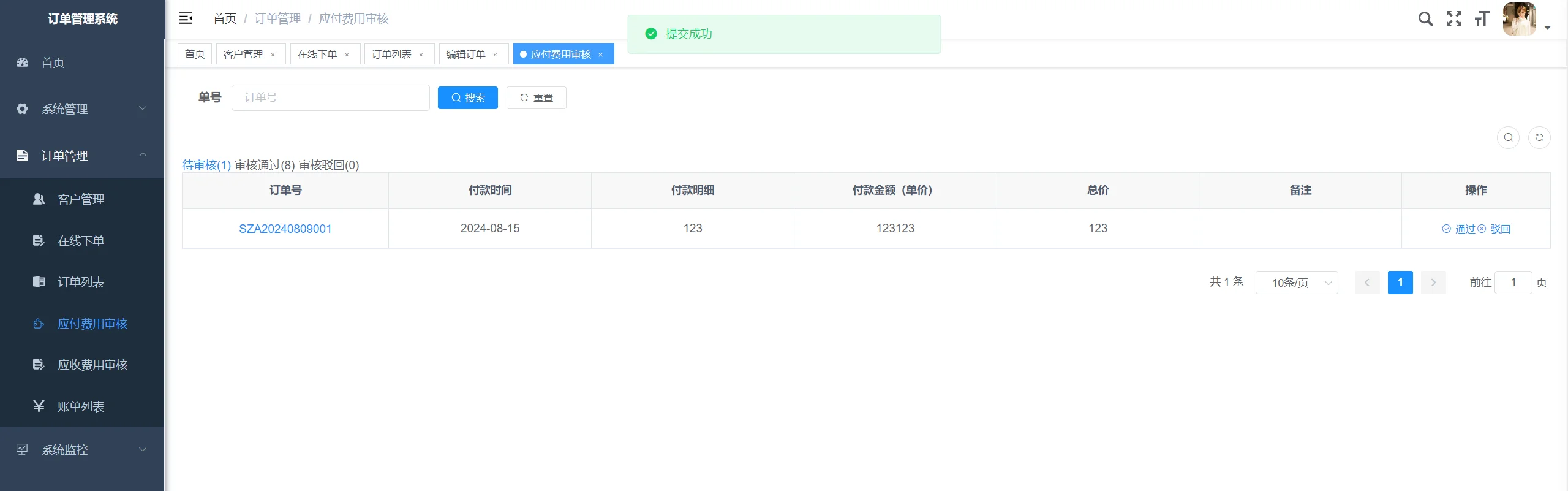Viewport: 1568px width, 491px height.
Task: Click the 账单列表 yen icon
Action: coord(39,406)
